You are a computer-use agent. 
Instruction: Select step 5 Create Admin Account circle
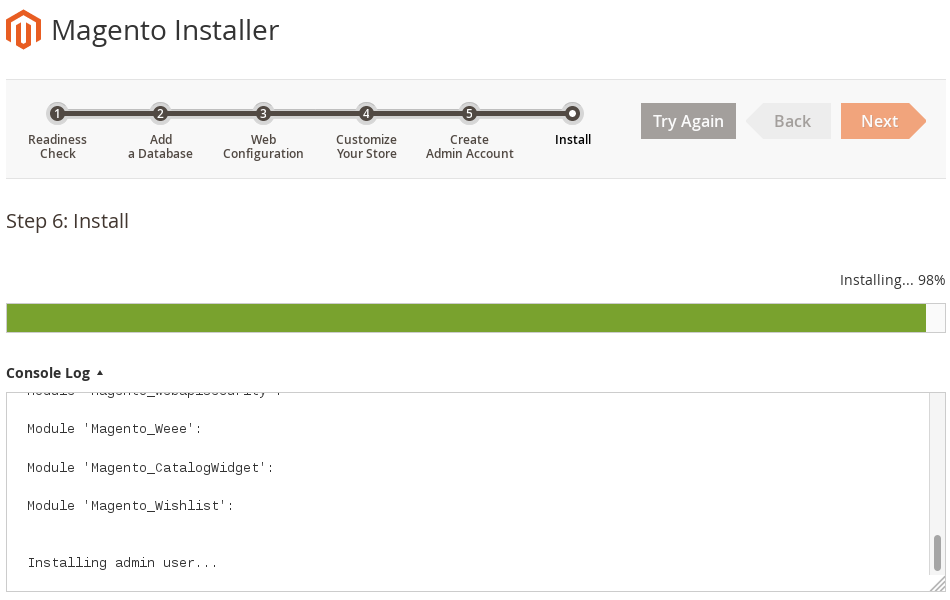[x=469, y=113]
